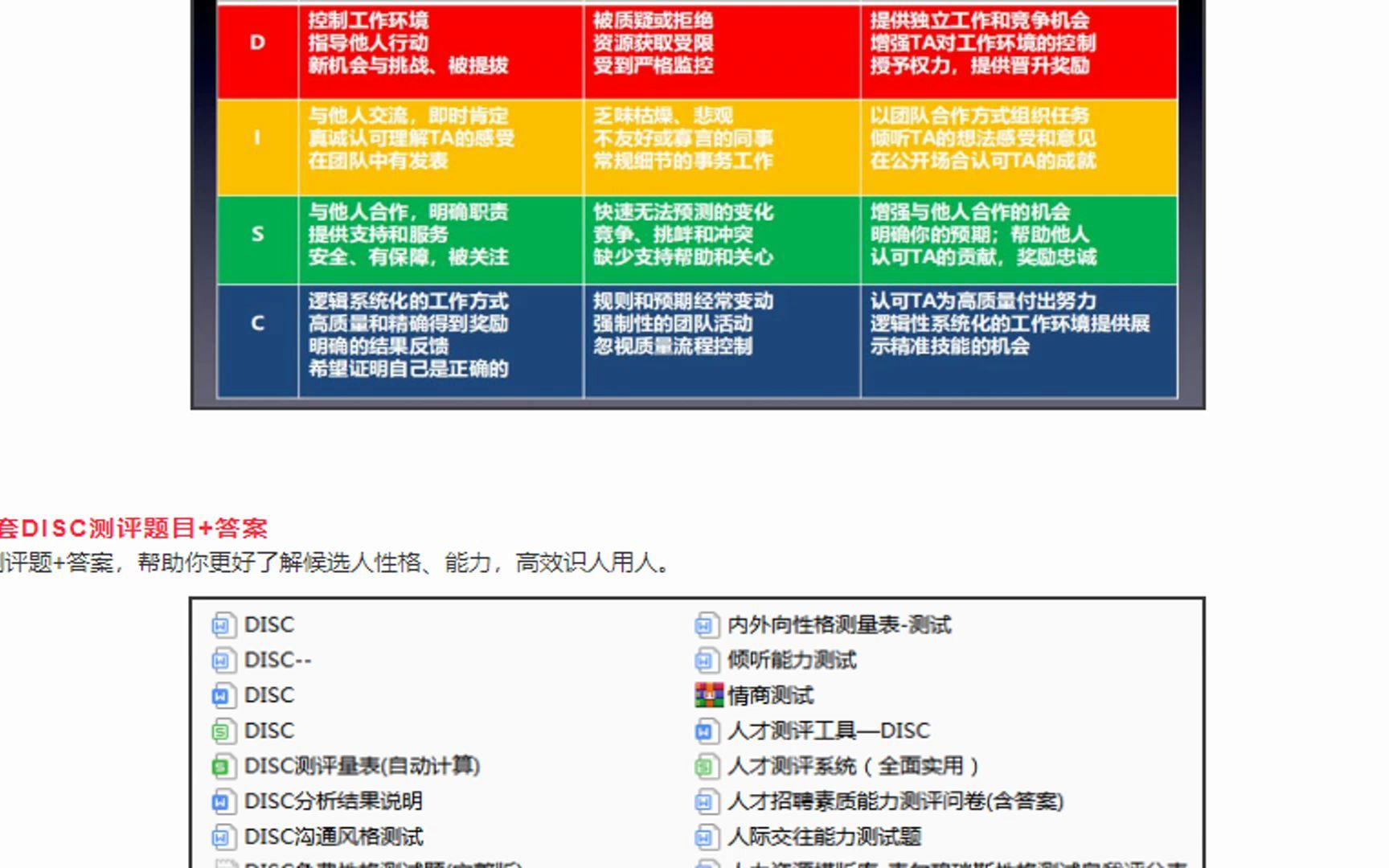Click the document icon of 倾听能力测试
The height and width of the screenshot is (868, 1389).
(x=707, y=661)
